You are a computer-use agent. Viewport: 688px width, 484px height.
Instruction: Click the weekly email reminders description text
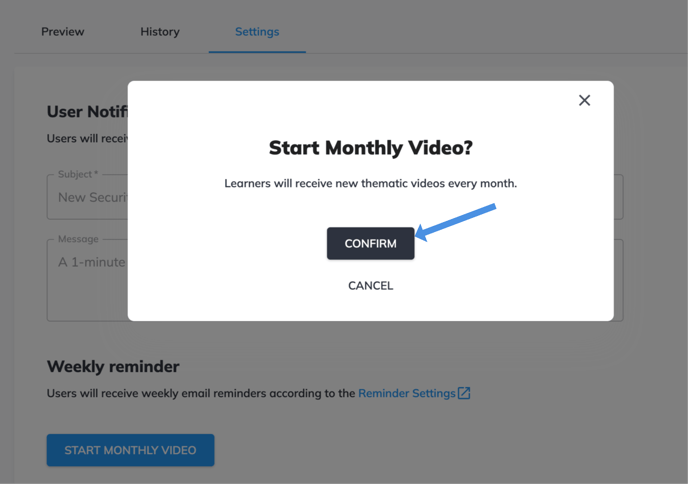(x=200, y=393)
